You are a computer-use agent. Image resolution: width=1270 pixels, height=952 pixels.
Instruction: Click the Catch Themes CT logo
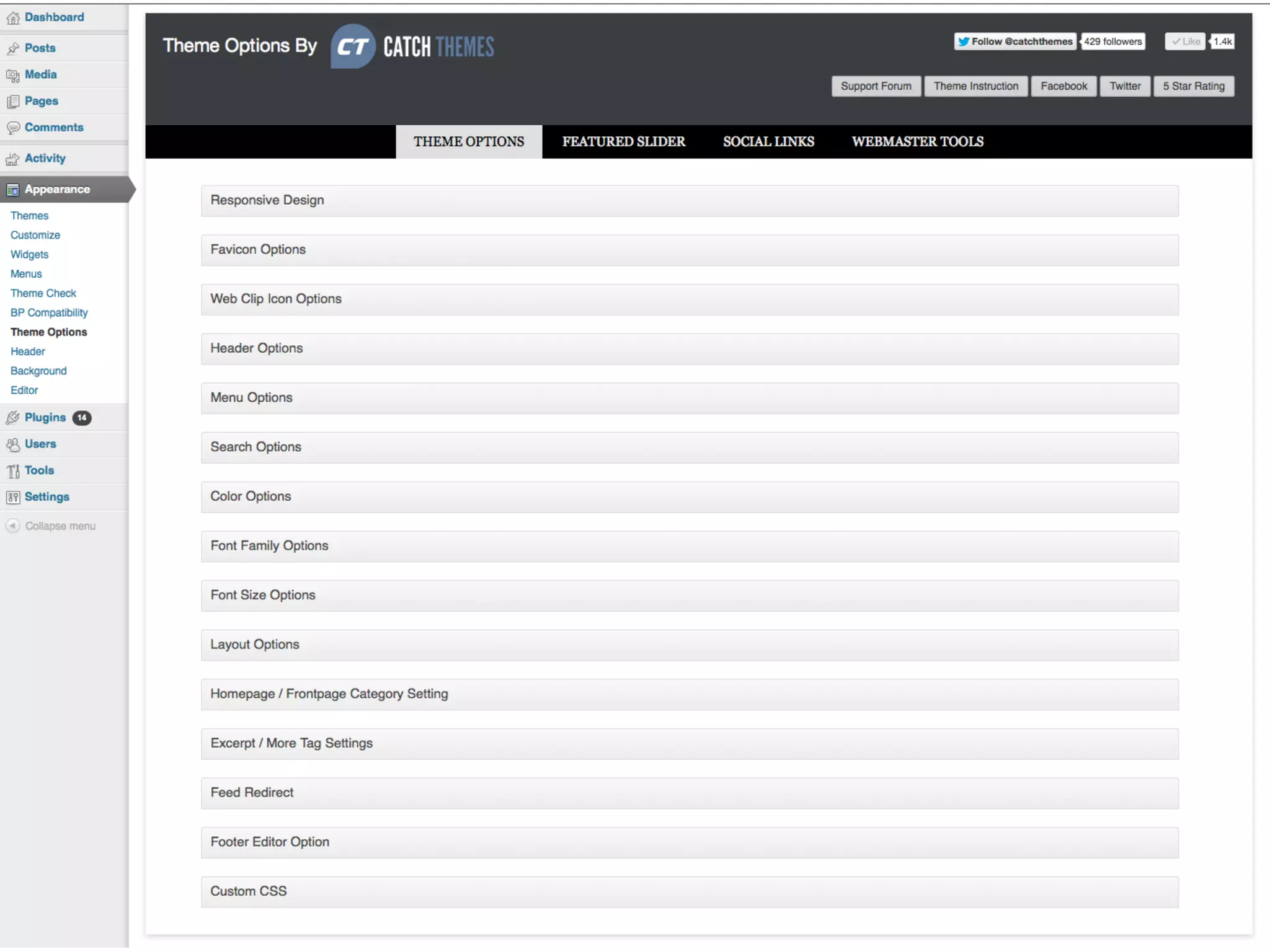[352, 46]
